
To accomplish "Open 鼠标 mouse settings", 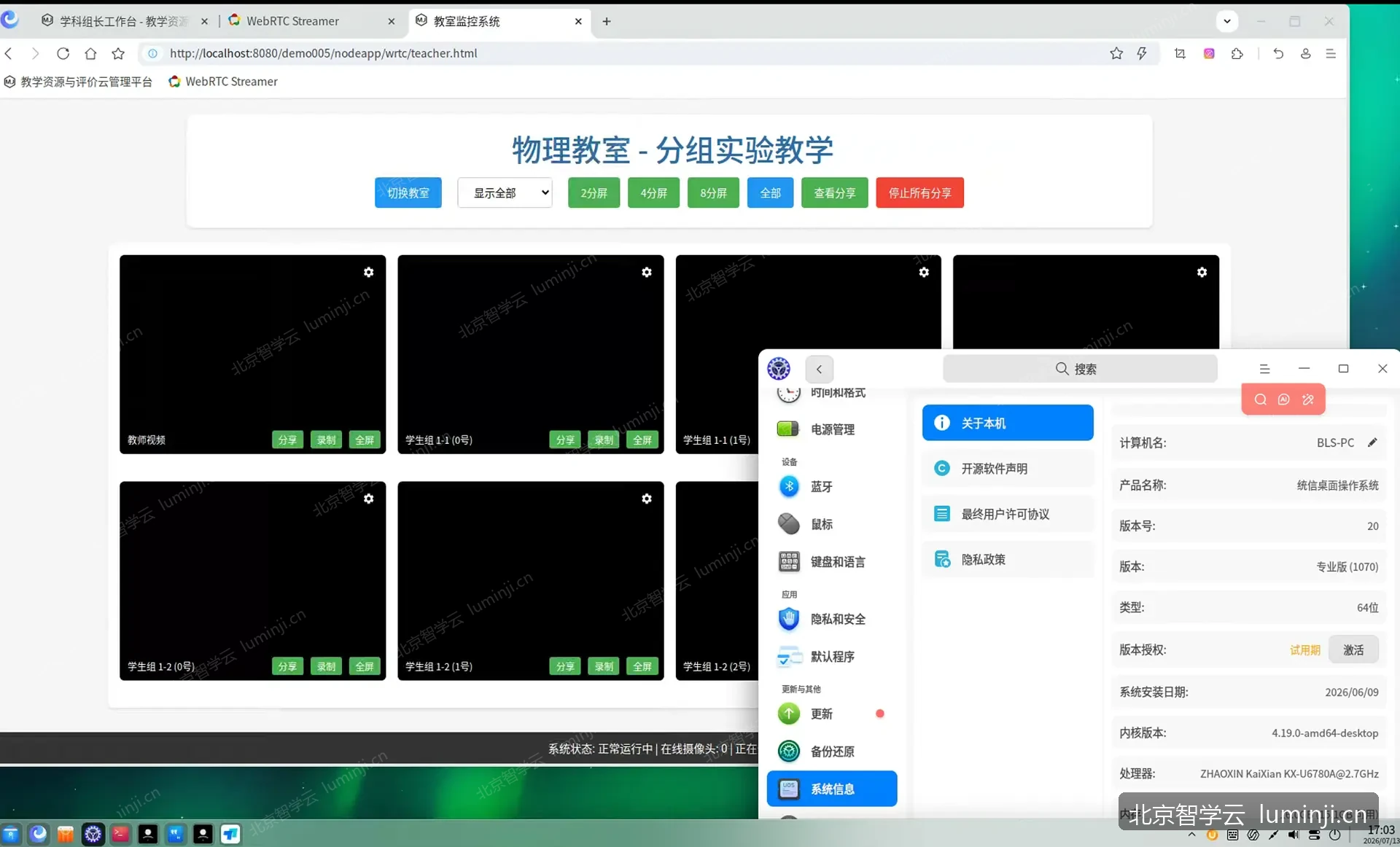I will [832, 524].
